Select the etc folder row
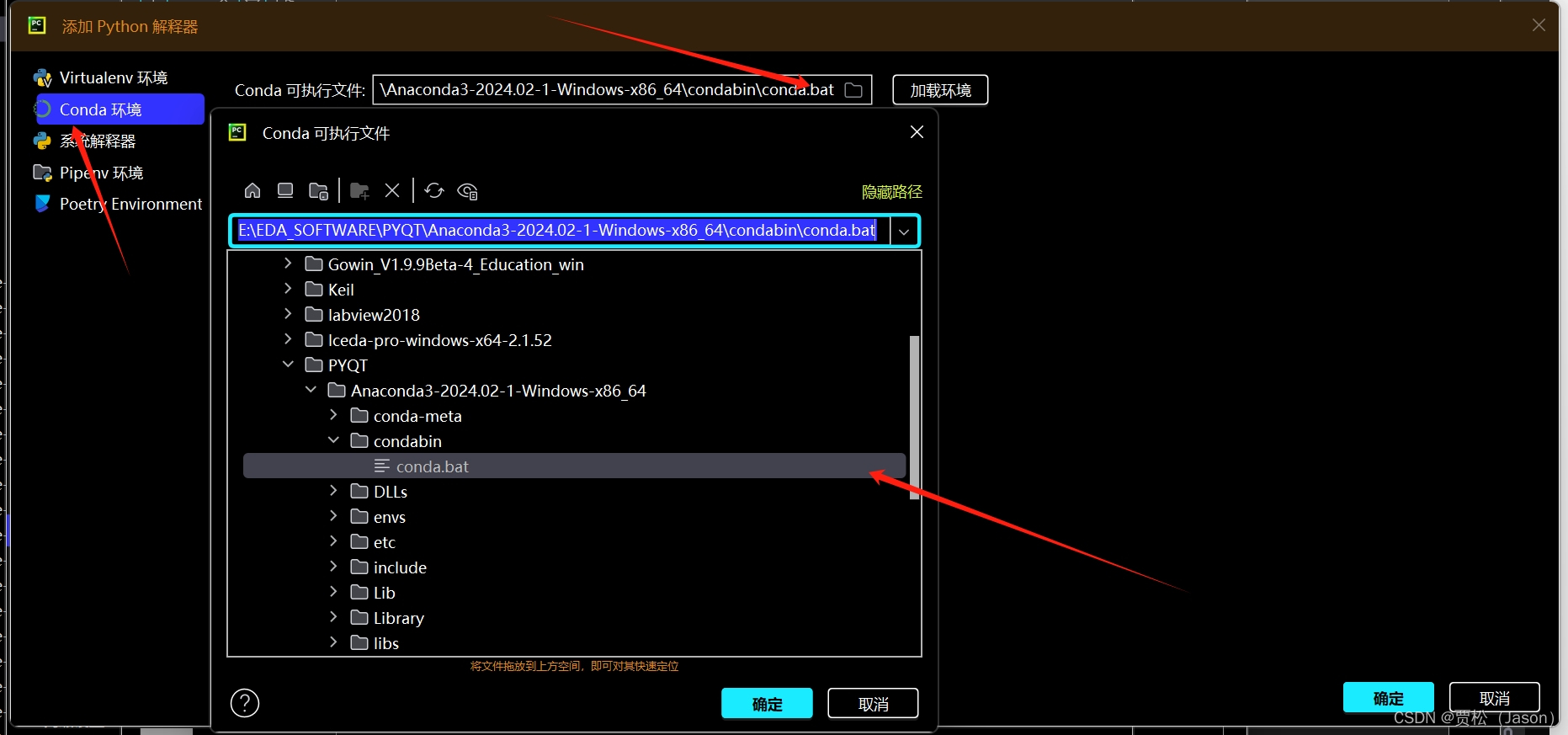This screenshot has width=1568, height=735. [x=574, y=542]
